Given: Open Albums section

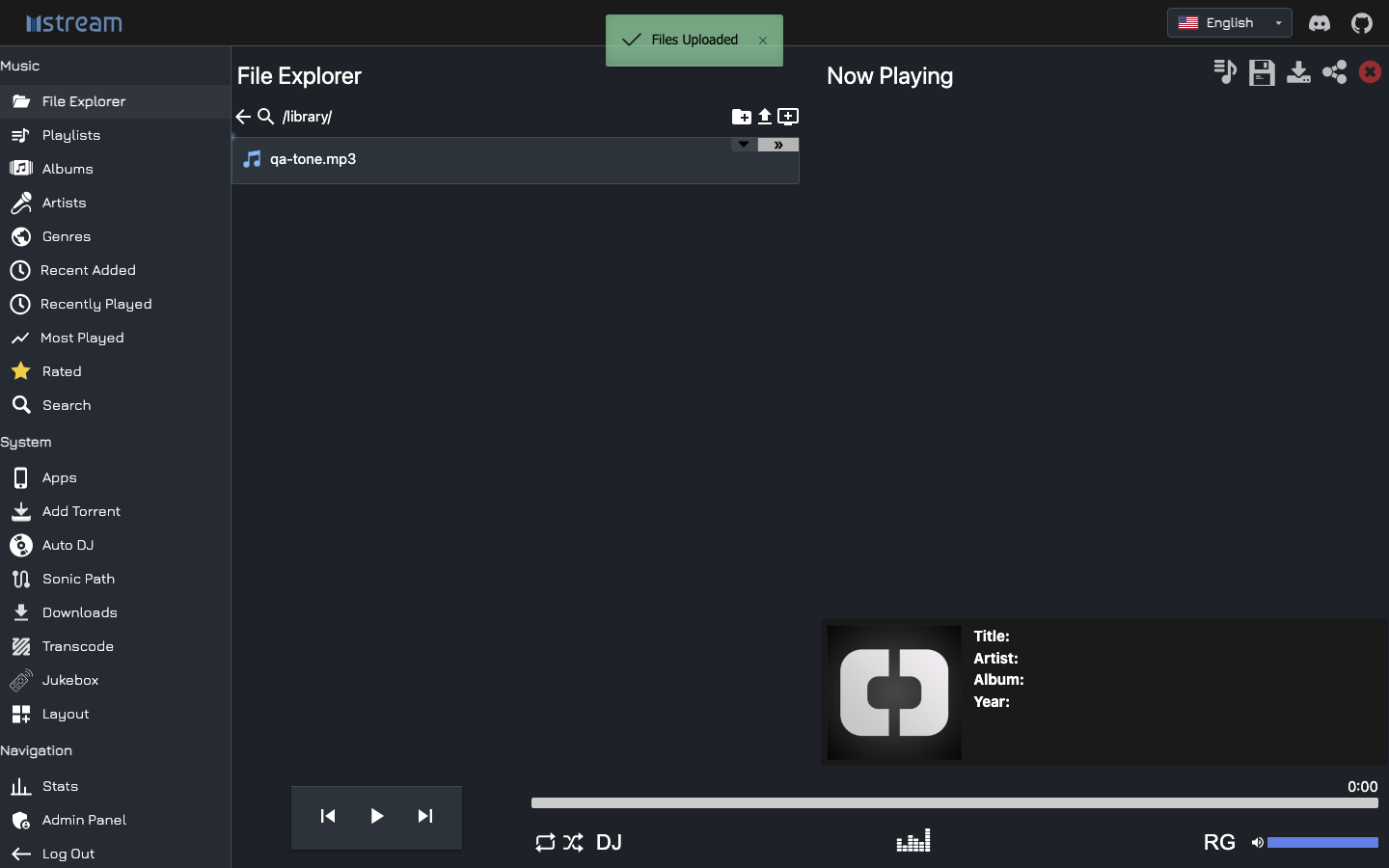Looking at the screenshot, I should point(115,169).
